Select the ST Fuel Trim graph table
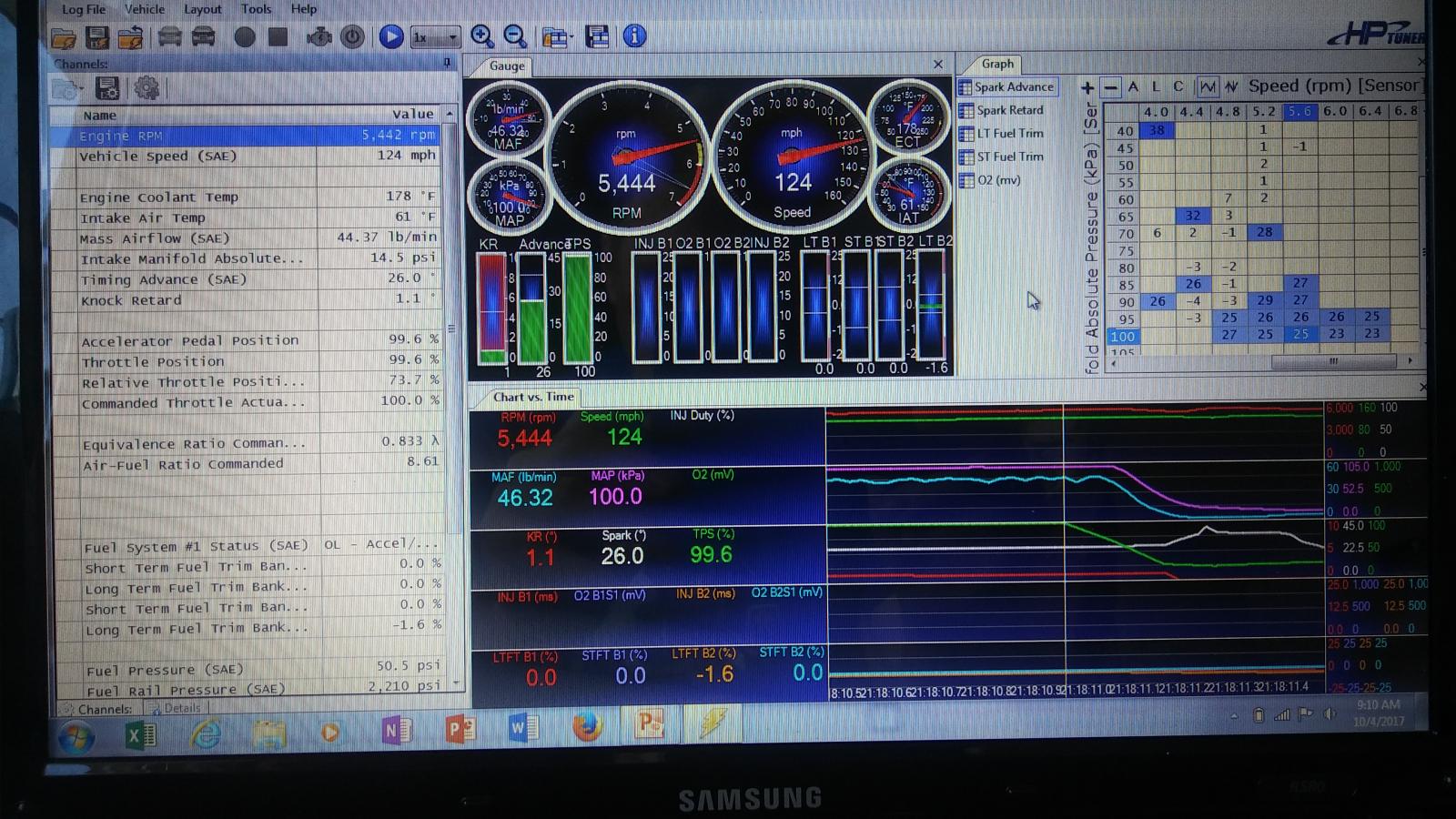Image resolution: width=1456 pixels, height=819 pixels. tap(1002, 157)
